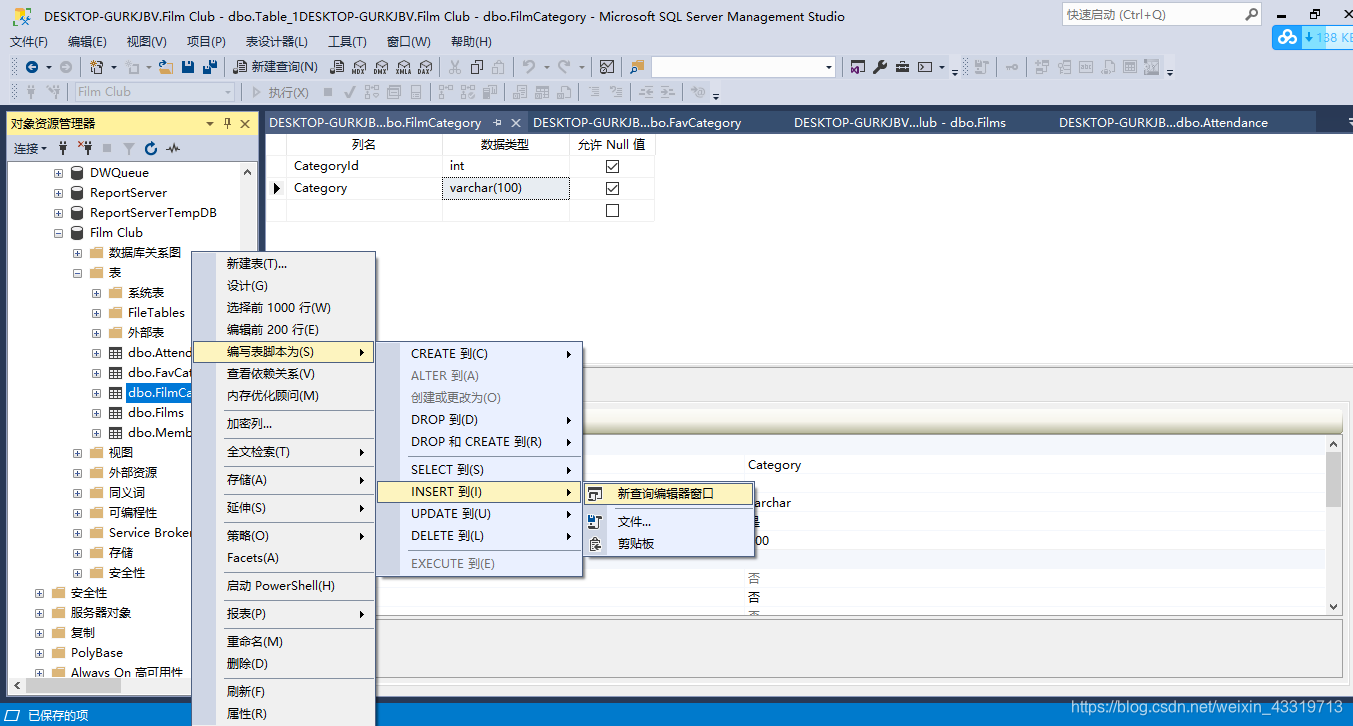Choose 新查询编辑器窗口 in submenu

[x=666, y=493]
